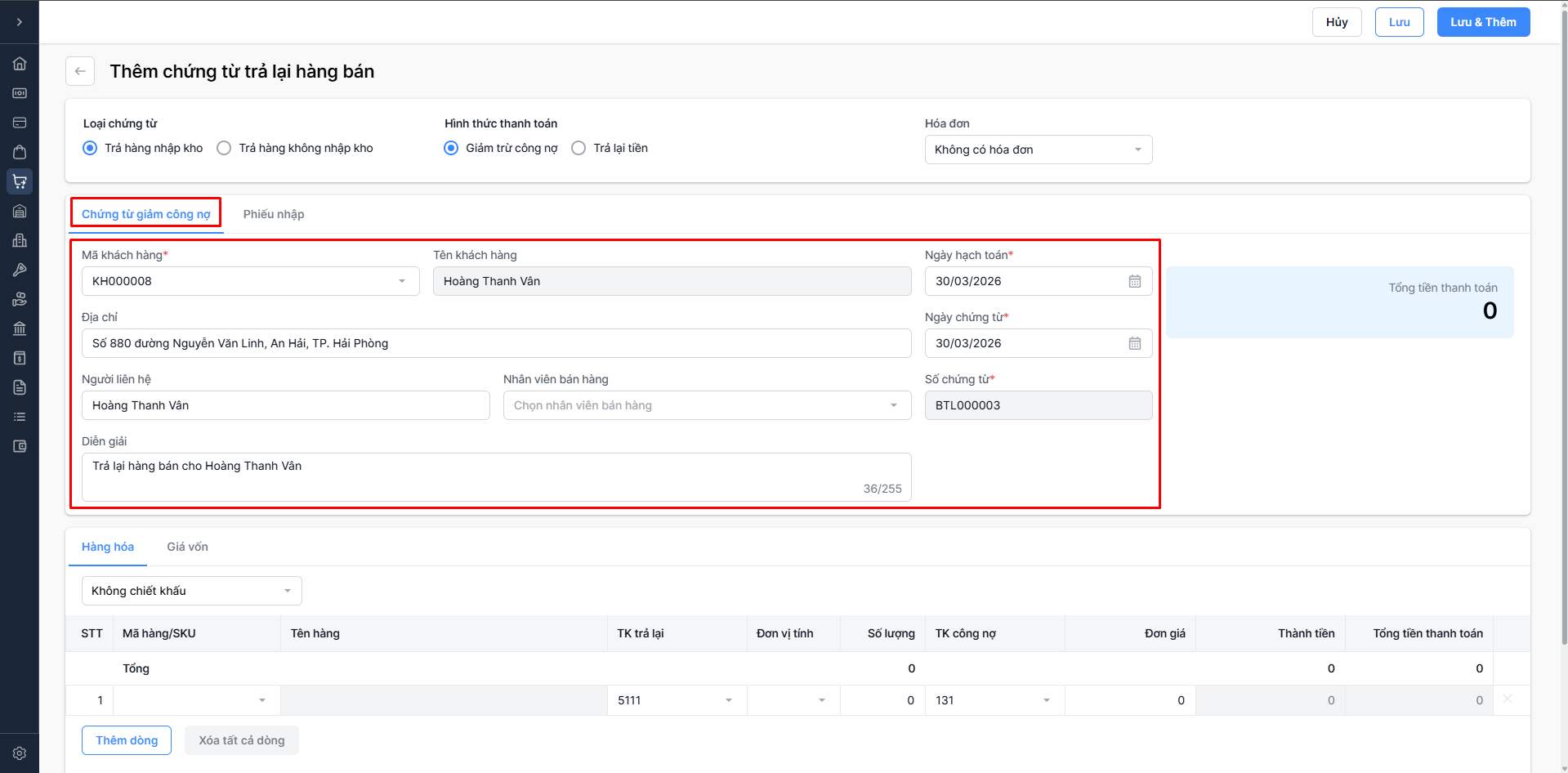Click the back arrow beside page title
The height and width of the screenshot is (773, 1568).
point(80,71)
